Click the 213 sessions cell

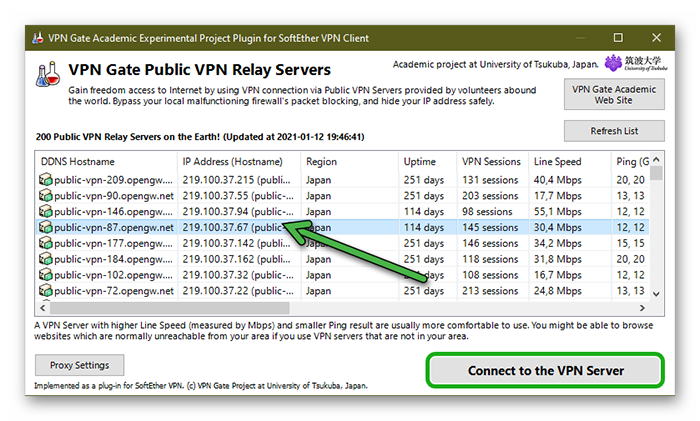pos(490,291)
